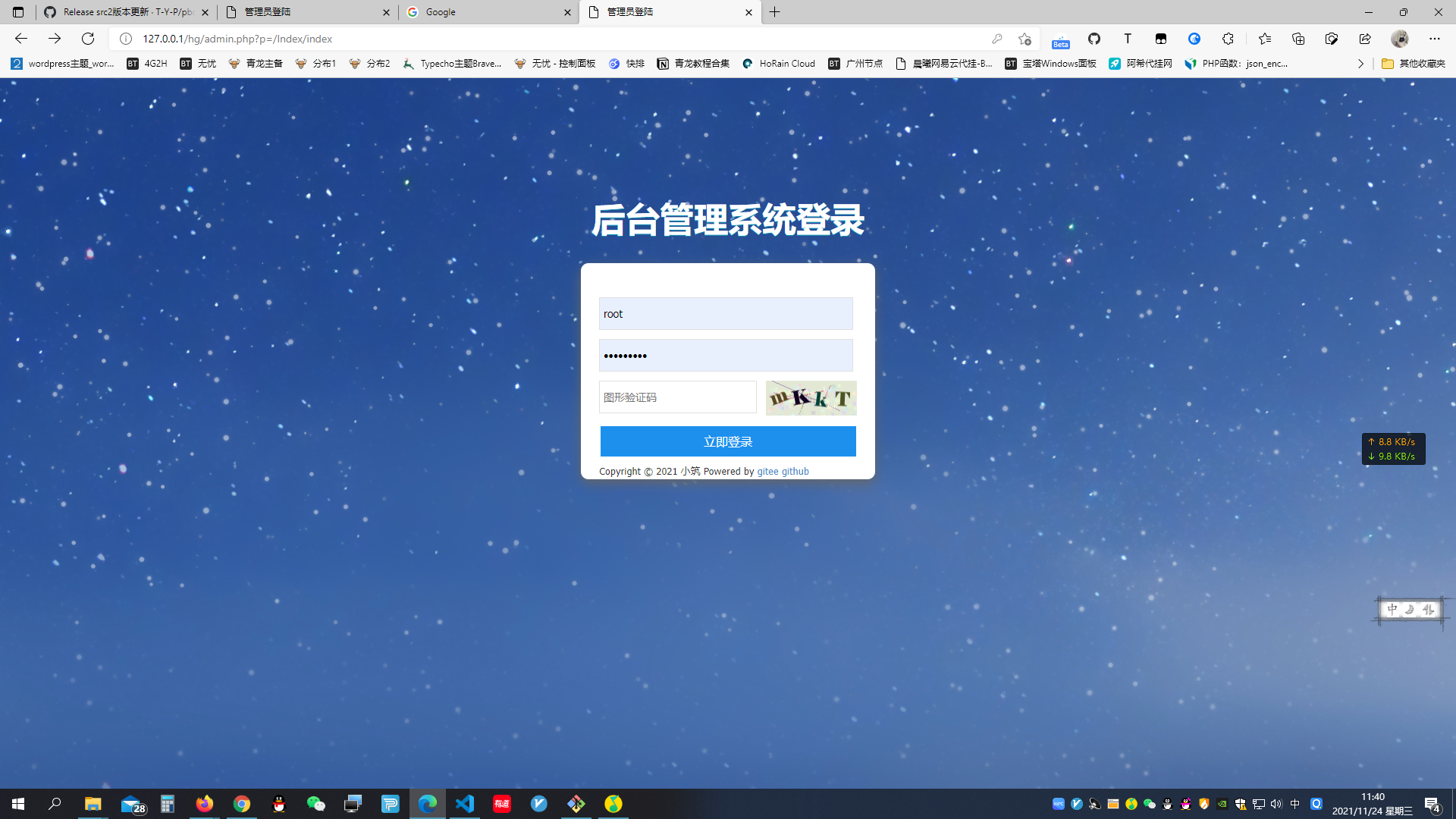The height and width of the screenshot is (819, 1456).
Task: Open the 其他收藏夹 bookmarks folder
Action: pos(1414,64)
